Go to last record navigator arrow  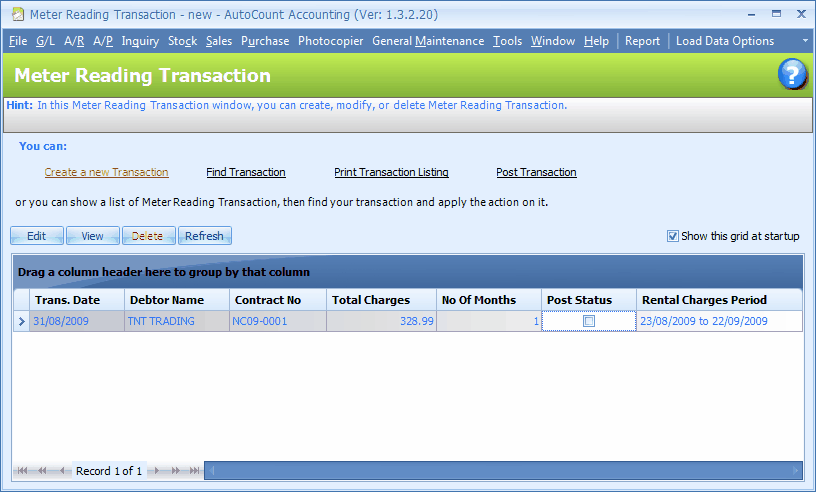[194, 471]
